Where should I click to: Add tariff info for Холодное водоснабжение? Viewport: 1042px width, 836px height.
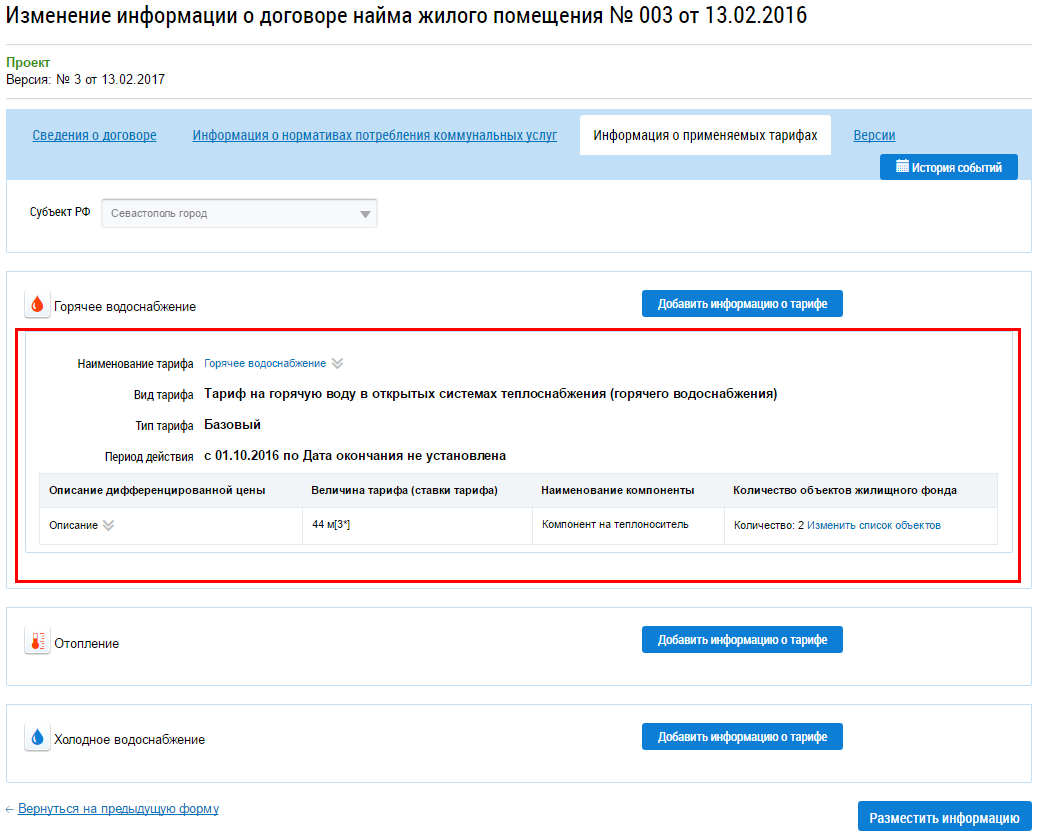point(742,737)
